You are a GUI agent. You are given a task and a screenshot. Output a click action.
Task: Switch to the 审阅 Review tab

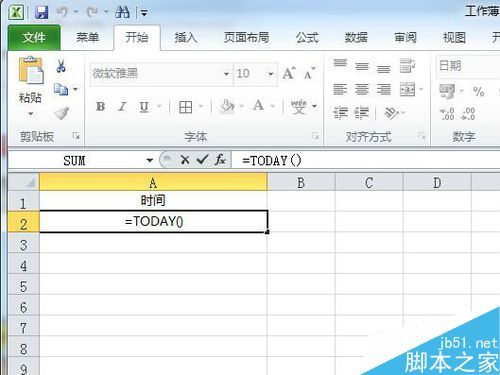[405, 37]
